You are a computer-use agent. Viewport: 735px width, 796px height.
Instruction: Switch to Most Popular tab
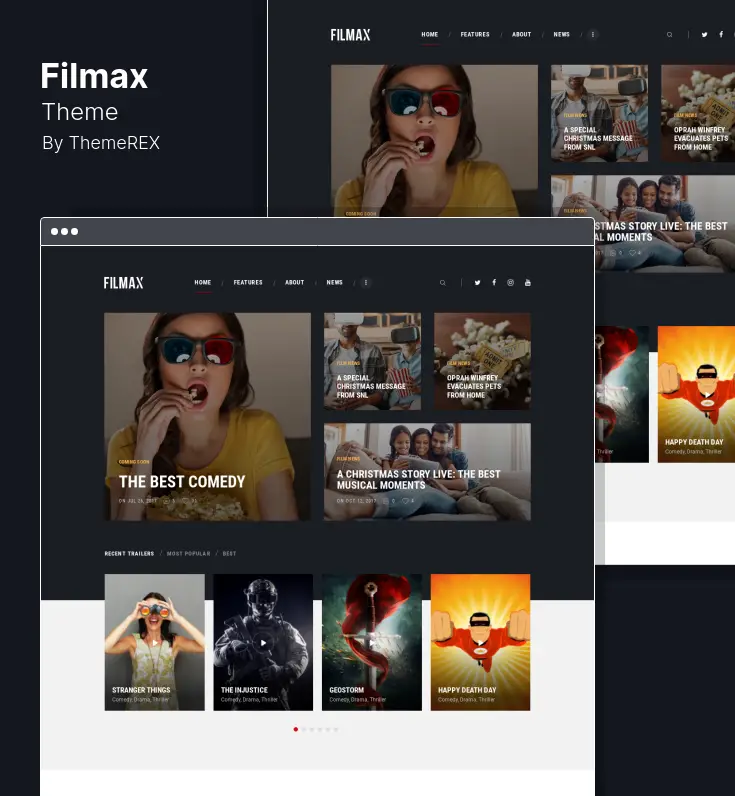[x=188, y=553]
